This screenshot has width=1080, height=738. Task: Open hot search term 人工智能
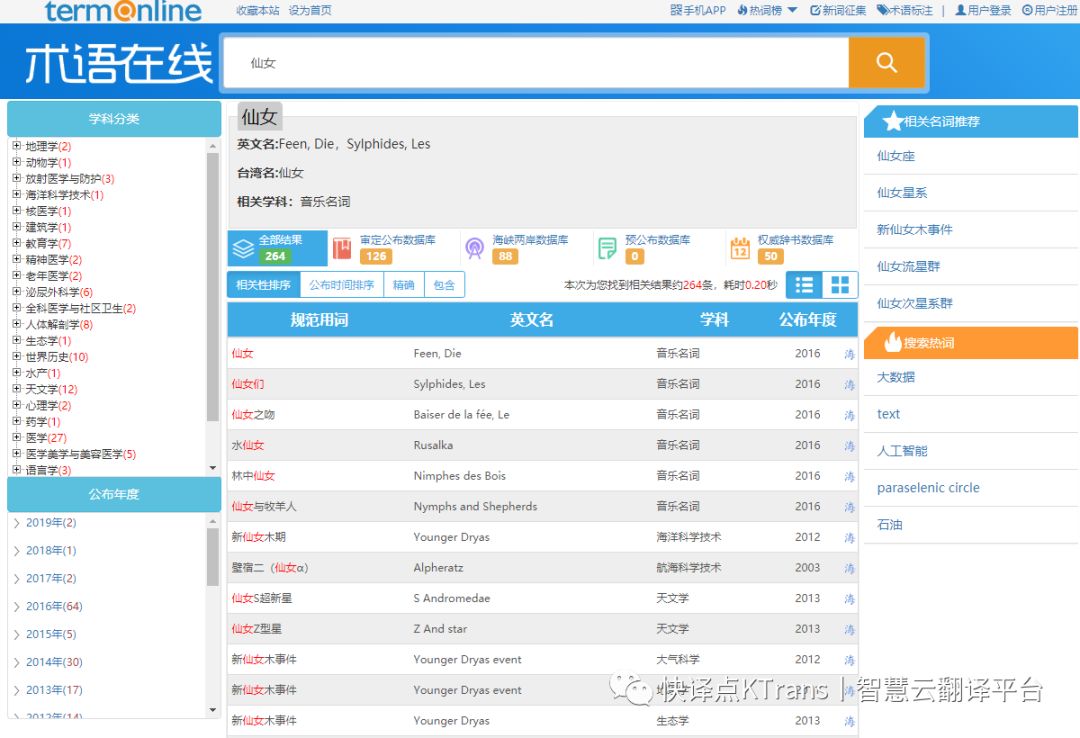902,451
